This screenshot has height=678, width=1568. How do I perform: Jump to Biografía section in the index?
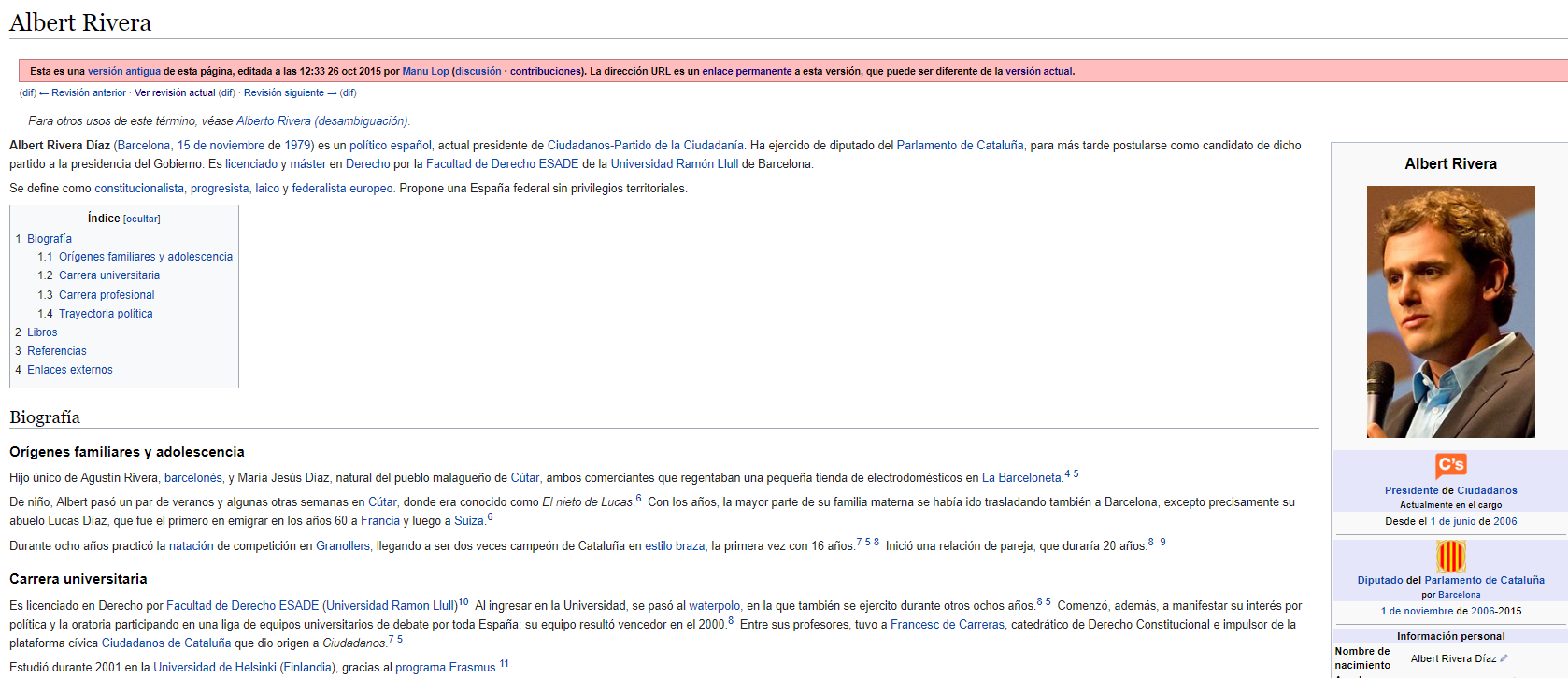pyautogui.click(x=50, y=239)
